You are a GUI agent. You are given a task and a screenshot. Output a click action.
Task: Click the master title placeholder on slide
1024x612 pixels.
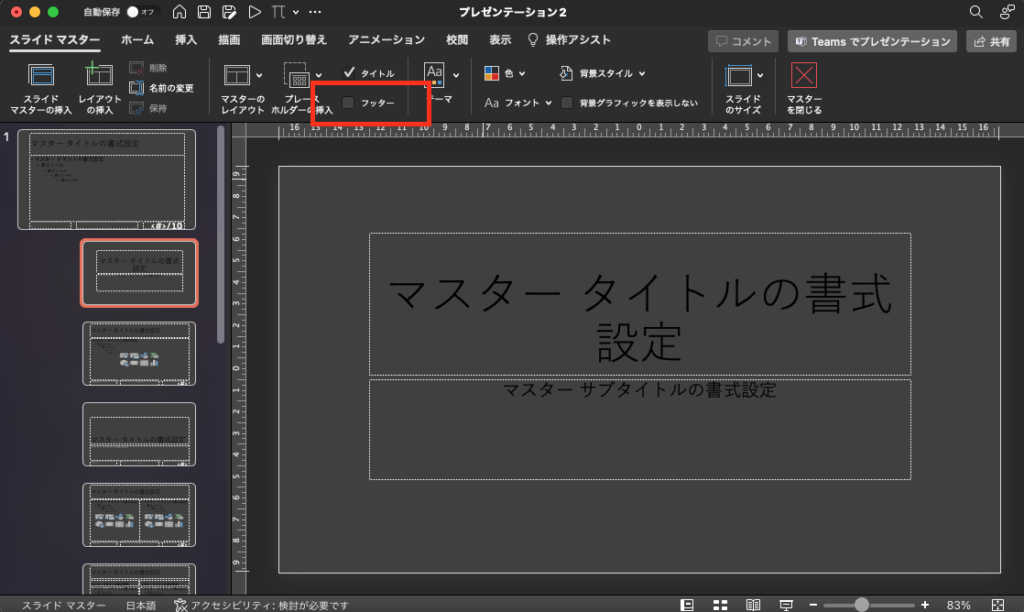click(x=639, y=304)
